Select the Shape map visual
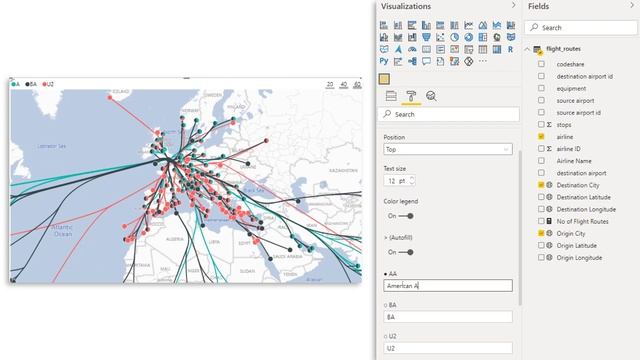Screen dimensions: 640x360 [384, 49]
